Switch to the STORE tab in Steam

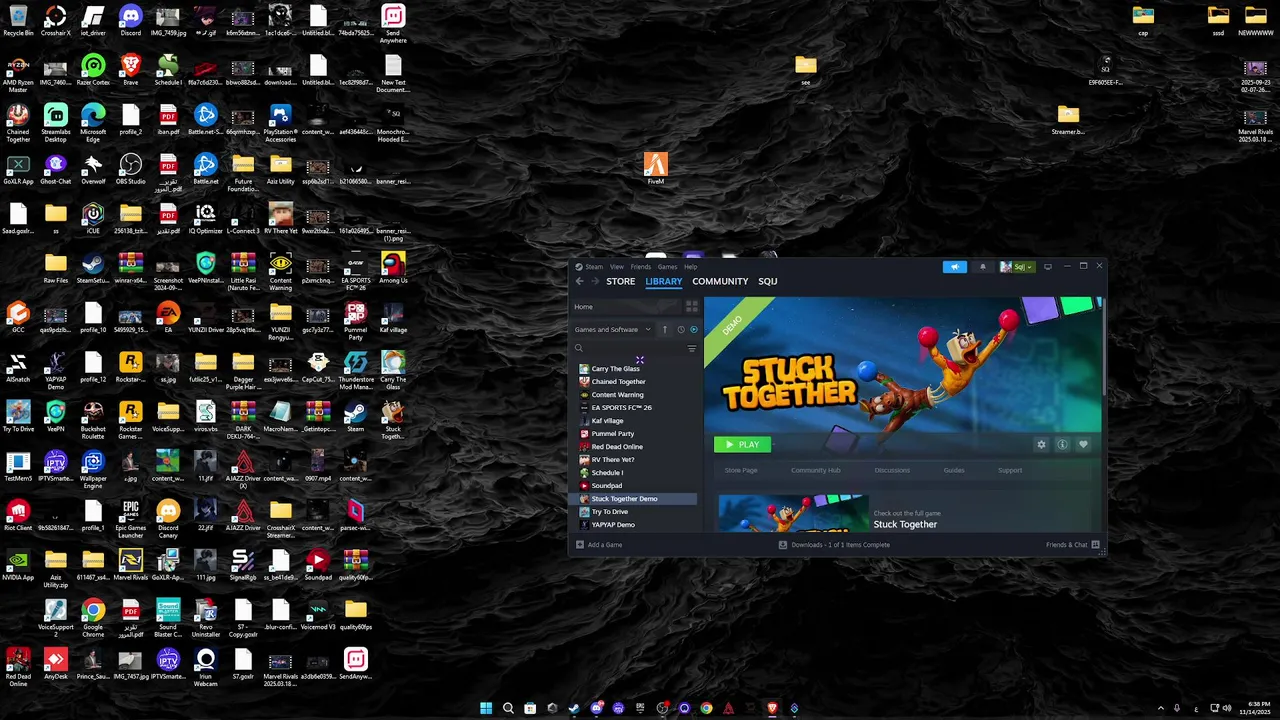tap(620, 281)
